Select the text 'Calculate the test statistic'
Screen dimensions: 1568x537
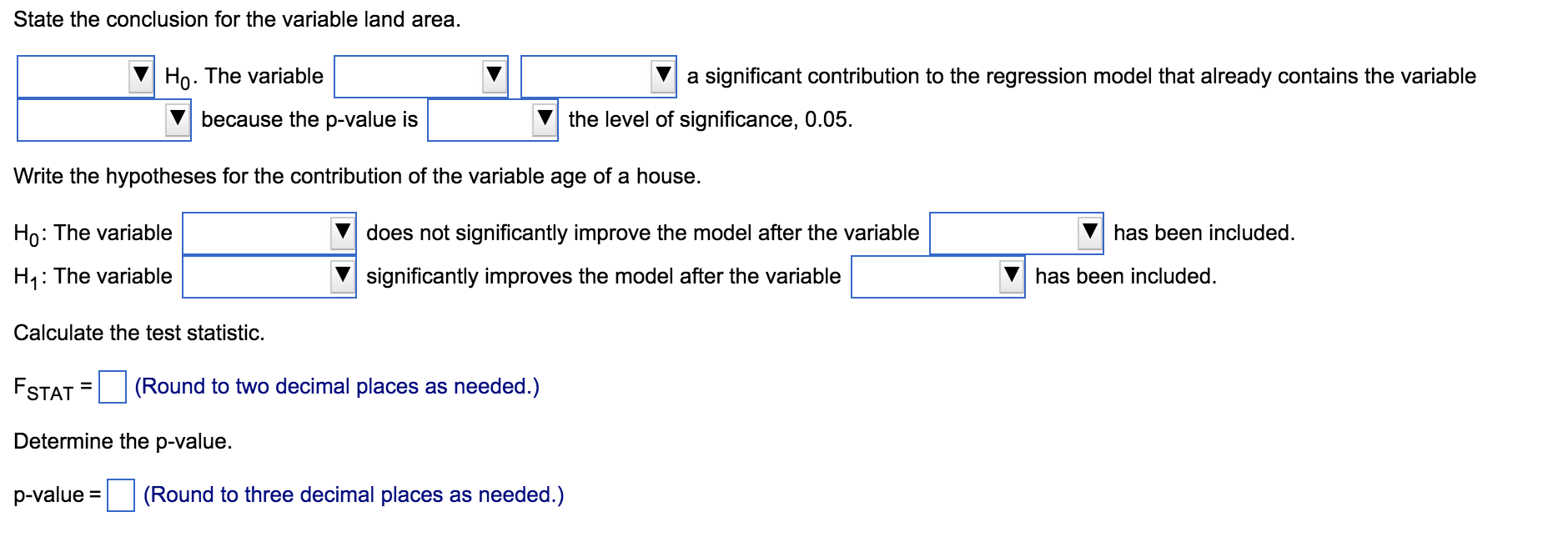click(138, 333)
